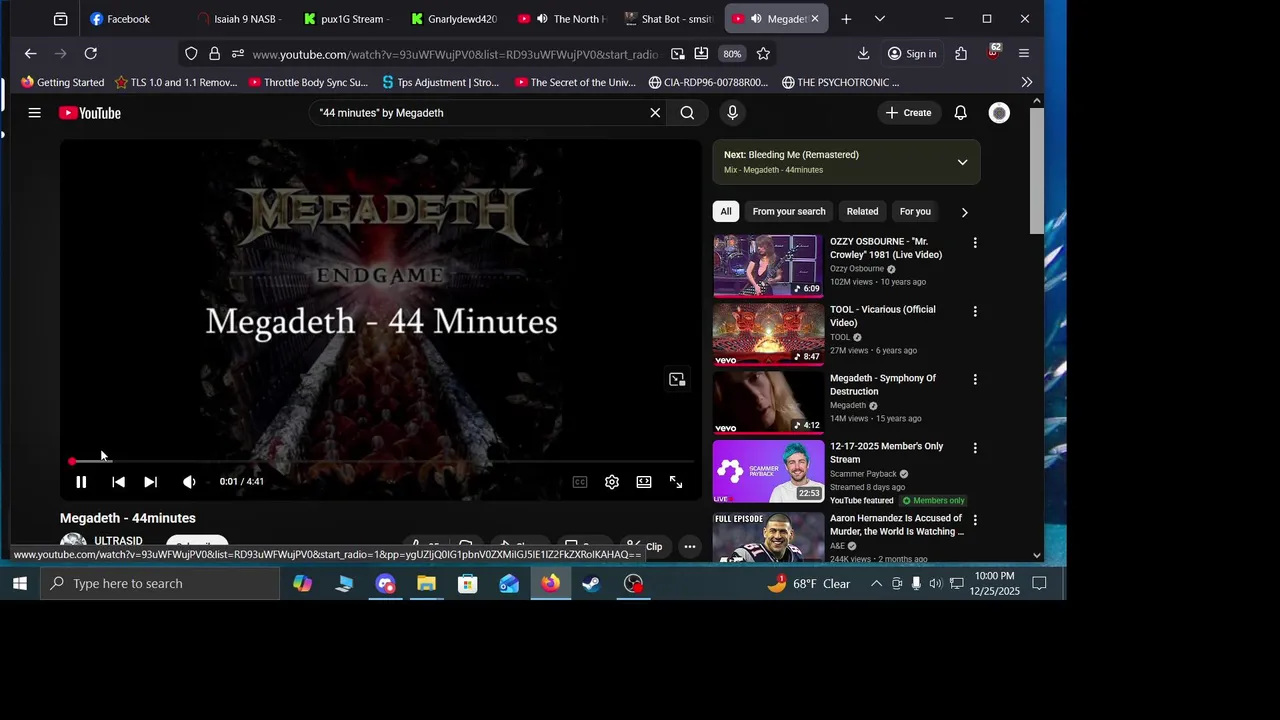Select the Related filter chip
The image size is (1280, 720).
click(x=862, y=212)
